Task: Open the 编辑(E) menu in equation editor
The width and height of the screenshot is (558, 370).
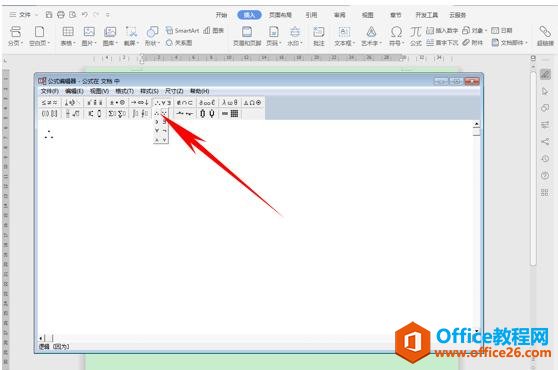Action: pos(74,91)
